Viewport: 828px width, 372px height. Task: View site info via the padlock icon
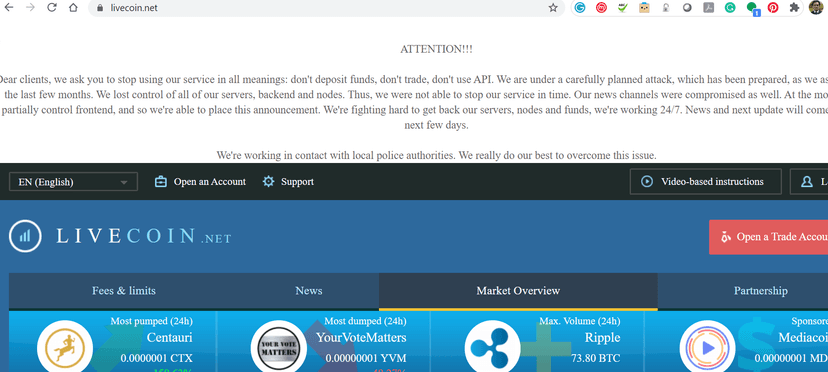tap(101, 8)
